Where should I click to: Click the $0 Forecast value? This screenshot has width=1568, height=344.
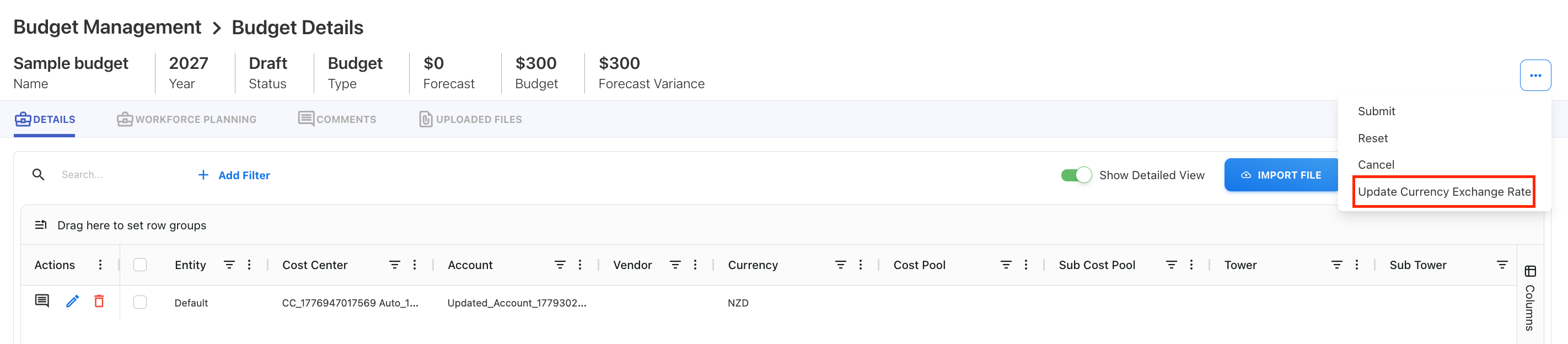[433, 63]
